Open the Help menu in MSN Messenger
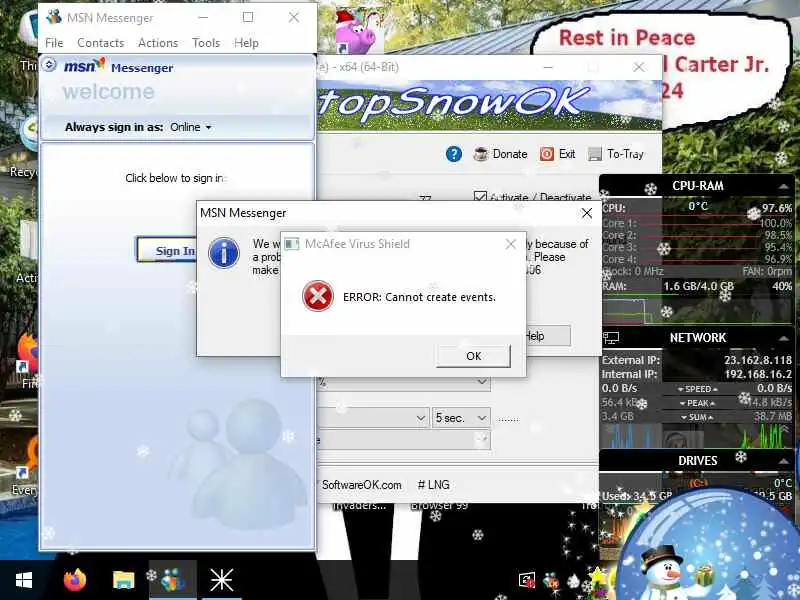This screenshot has height=600, width=800. click(246, 43)
